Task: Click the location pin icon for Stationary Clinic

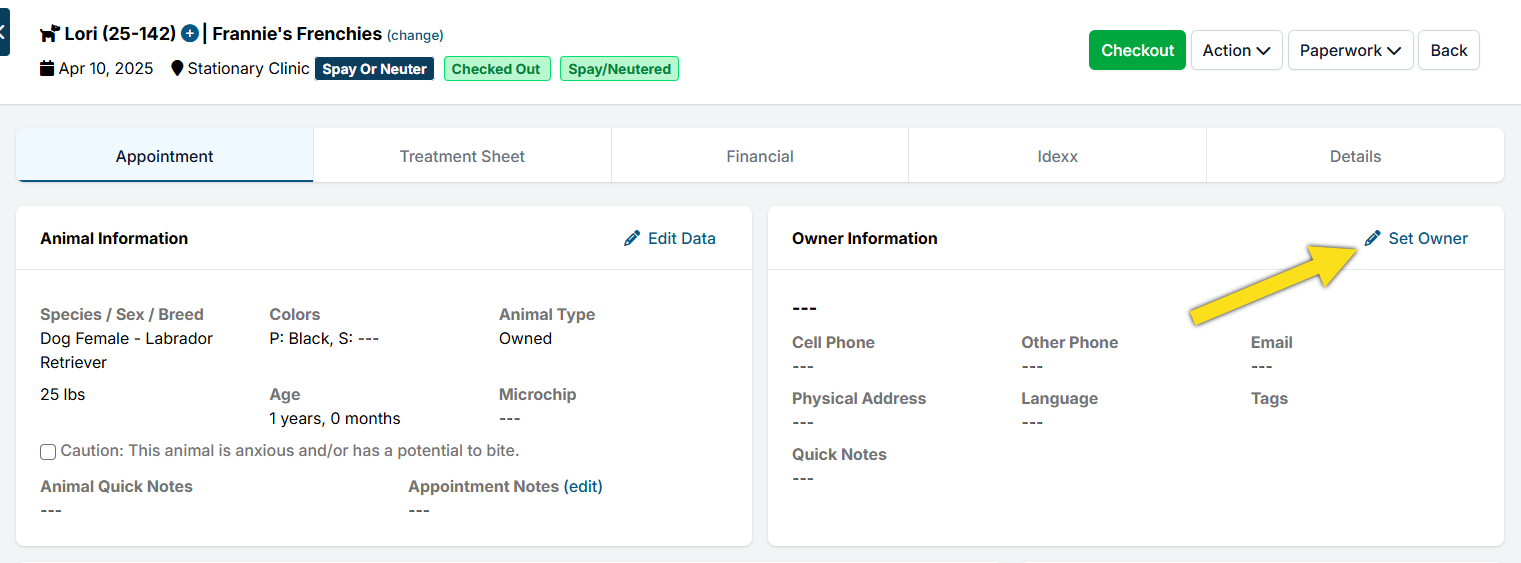Action: coord(178,69)
